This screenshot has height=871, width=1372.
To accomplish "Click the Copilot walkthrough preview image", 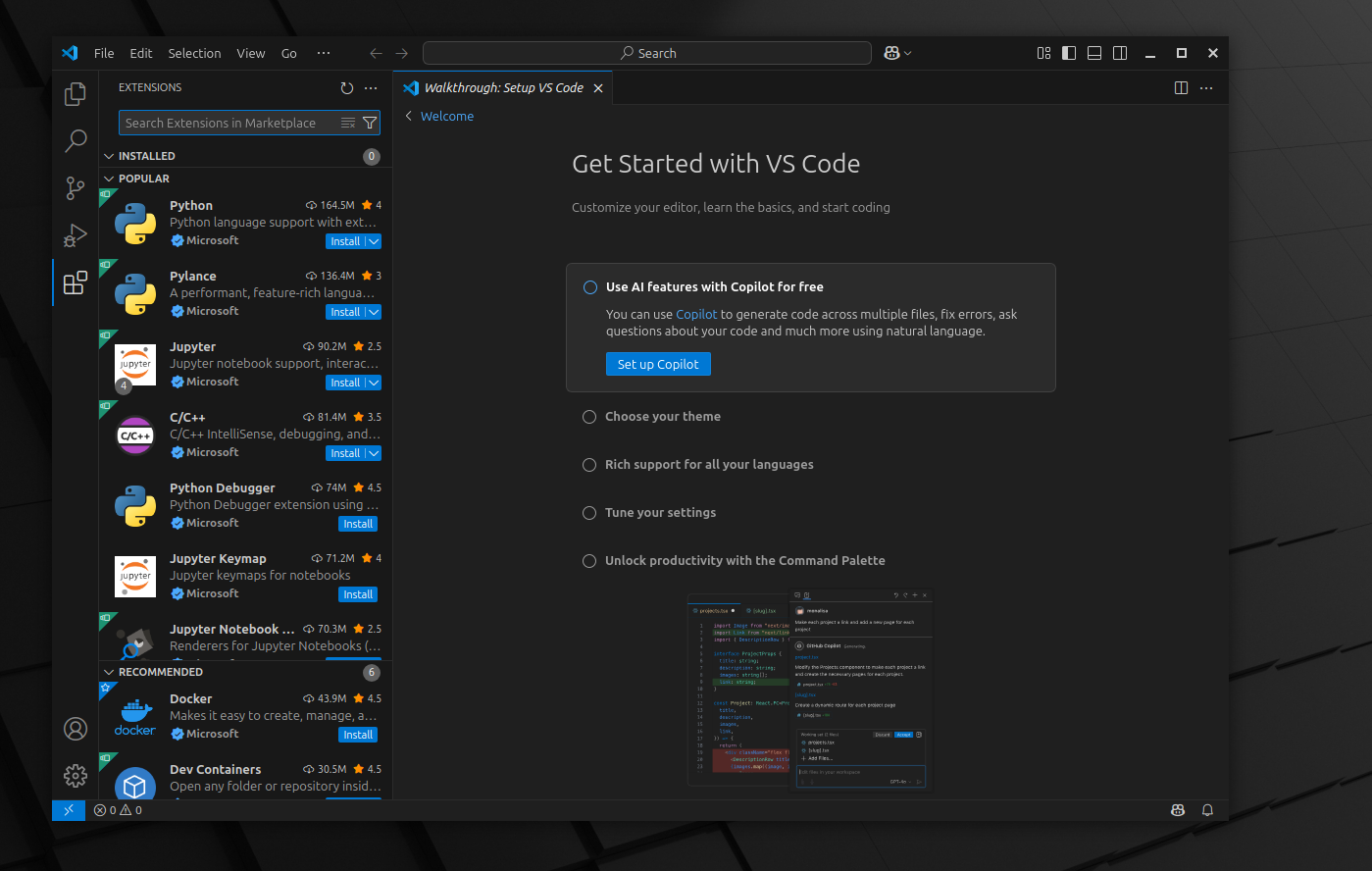I will (810, 690).
